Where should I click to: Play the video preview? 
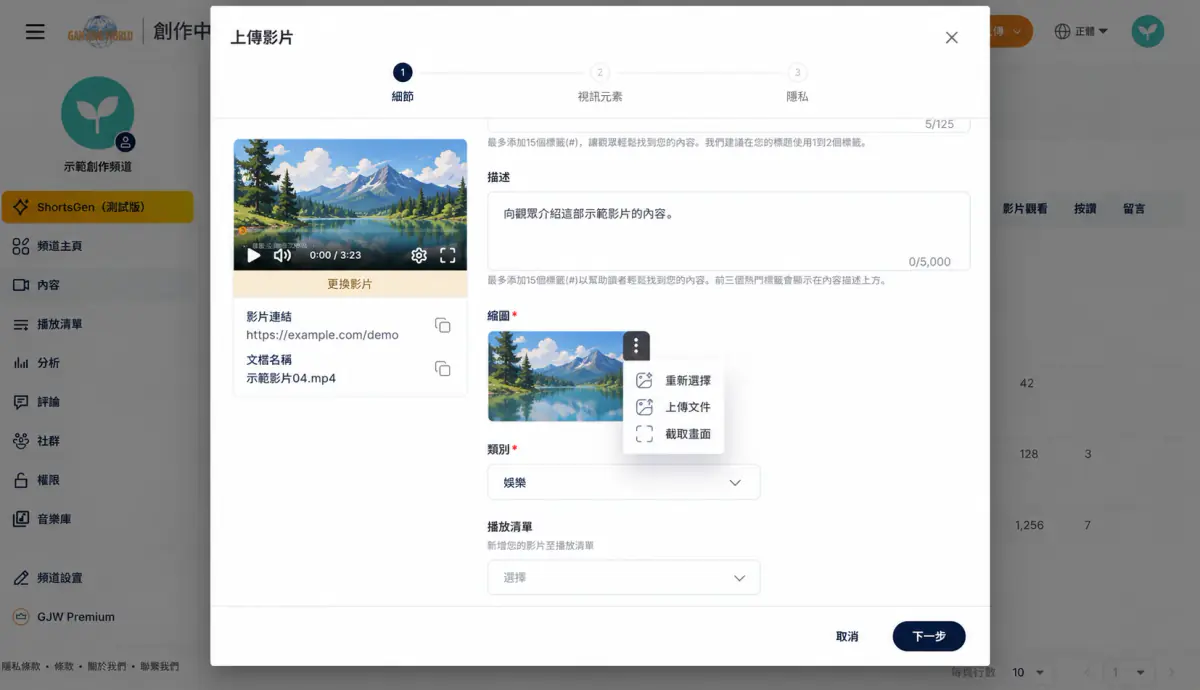tap(254, 256)
